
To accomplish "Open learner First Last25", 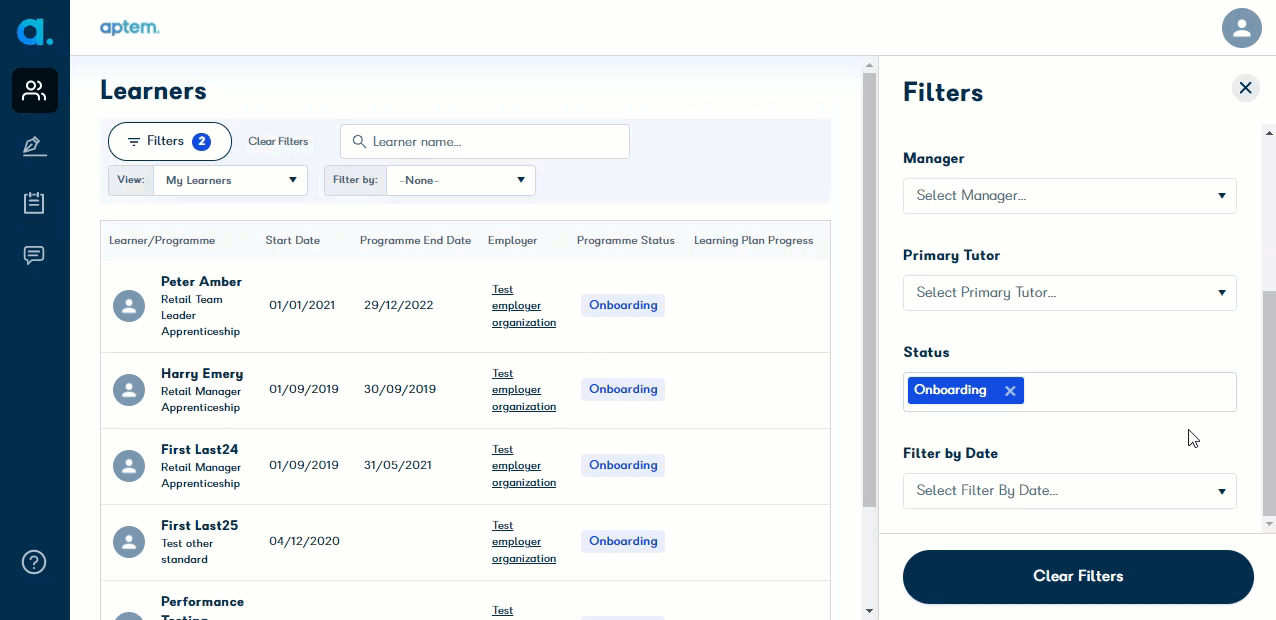I will (199, 526).
